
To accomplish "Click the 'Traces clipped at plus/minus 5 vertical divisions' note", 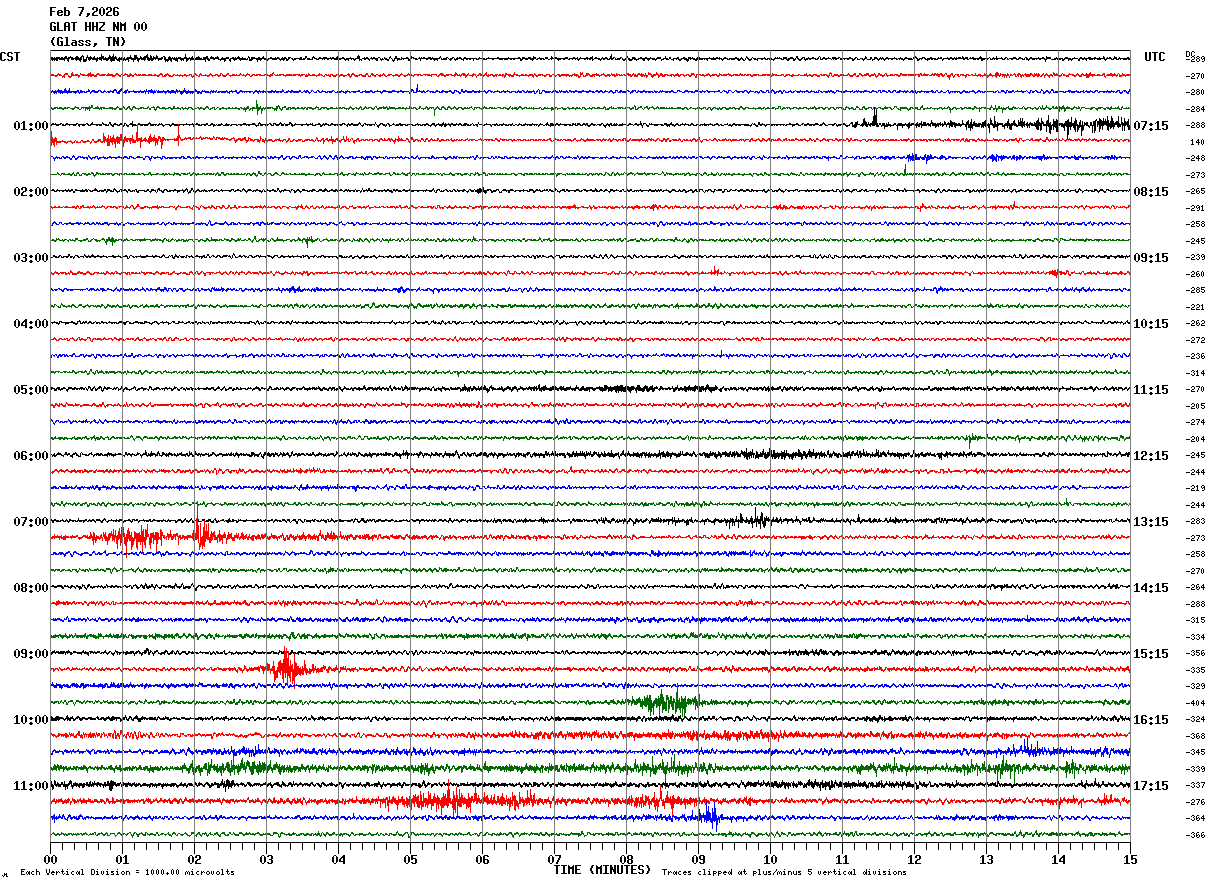I will 784,873.
